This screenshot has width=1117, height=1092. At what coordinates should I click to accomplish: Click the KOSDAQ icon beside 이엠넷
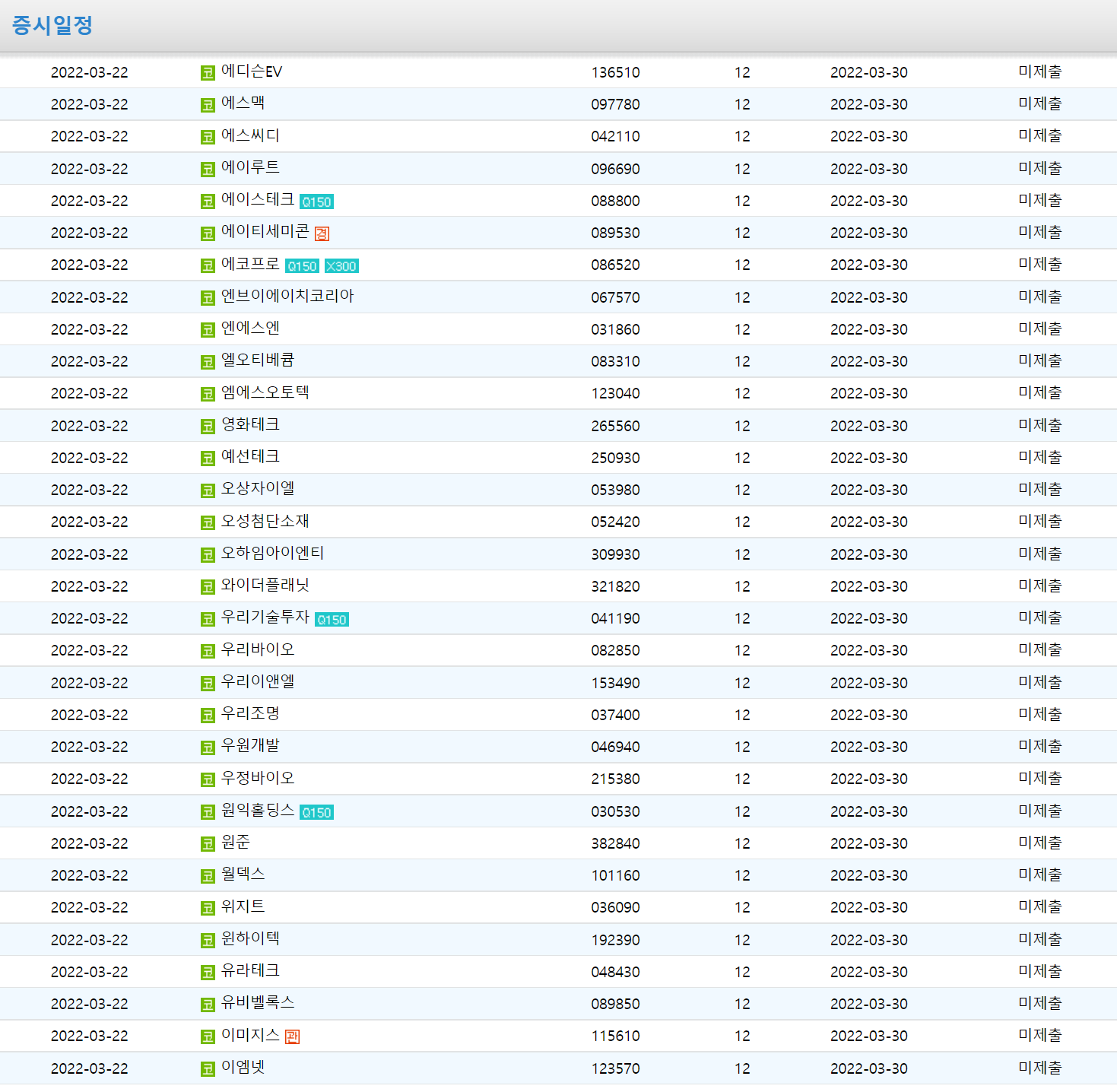click(x=208, y=1069)
